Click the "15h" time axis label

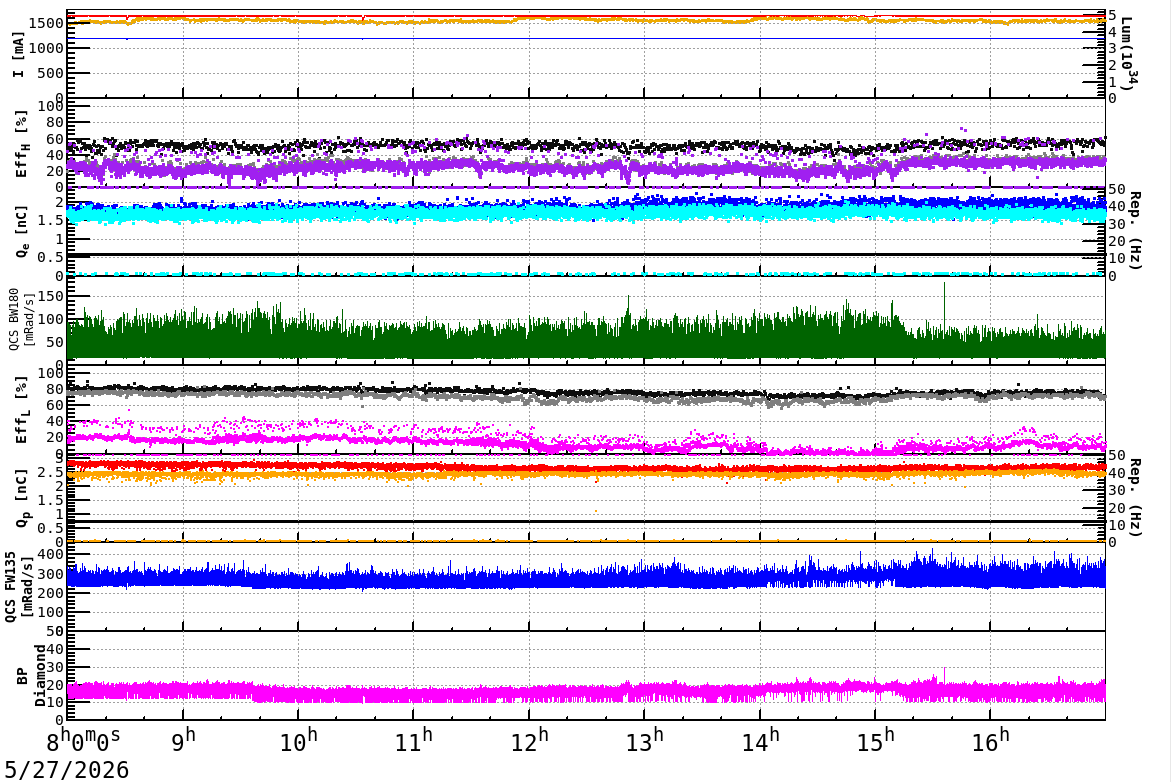click(x=875, y=741)
